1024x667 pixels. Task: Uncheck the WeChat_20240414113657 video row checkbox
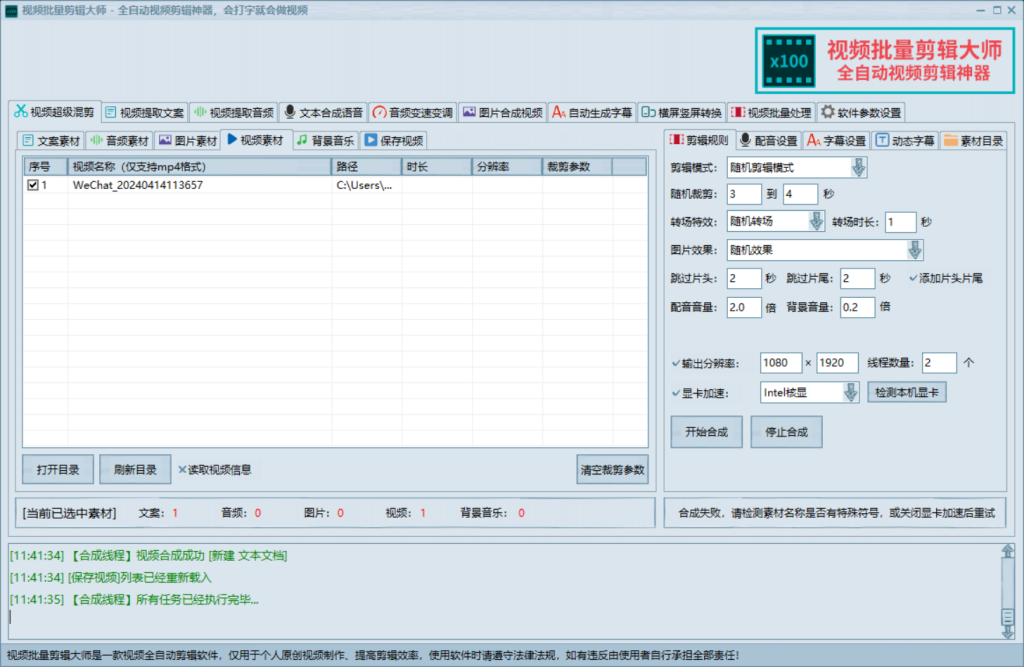point(33,185)
